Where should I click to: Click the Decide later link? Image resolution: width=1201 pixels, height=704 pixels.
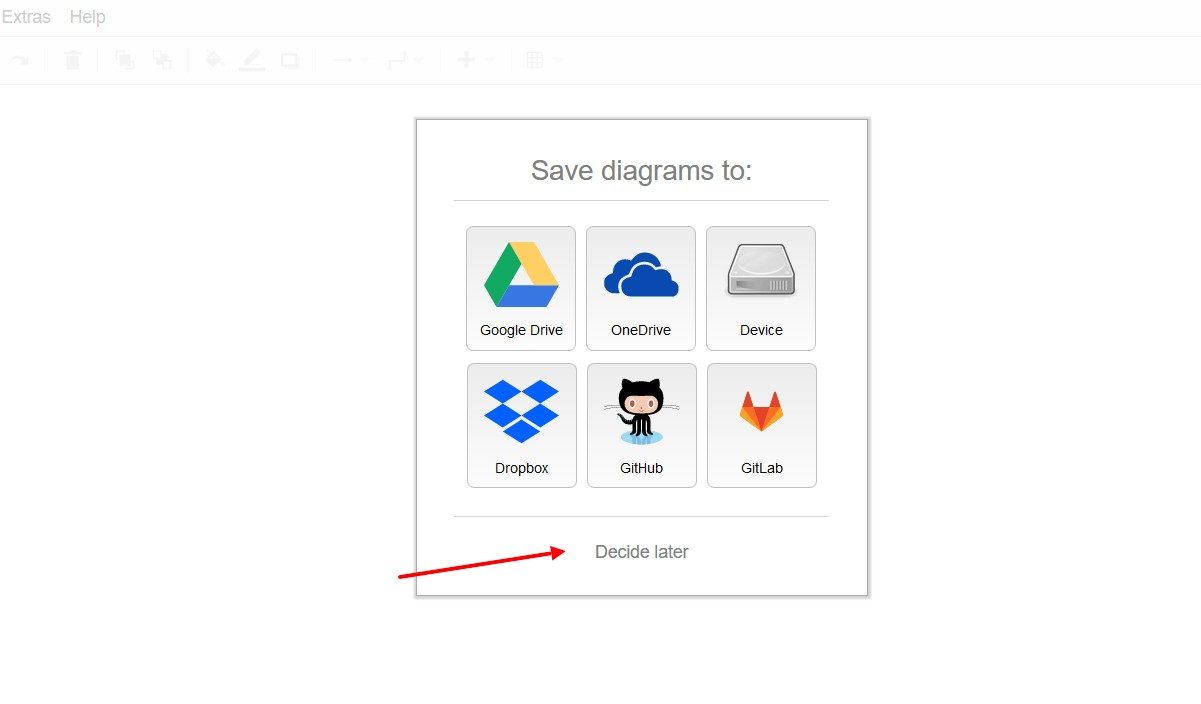pyautogui.click(x=641, y=552)
